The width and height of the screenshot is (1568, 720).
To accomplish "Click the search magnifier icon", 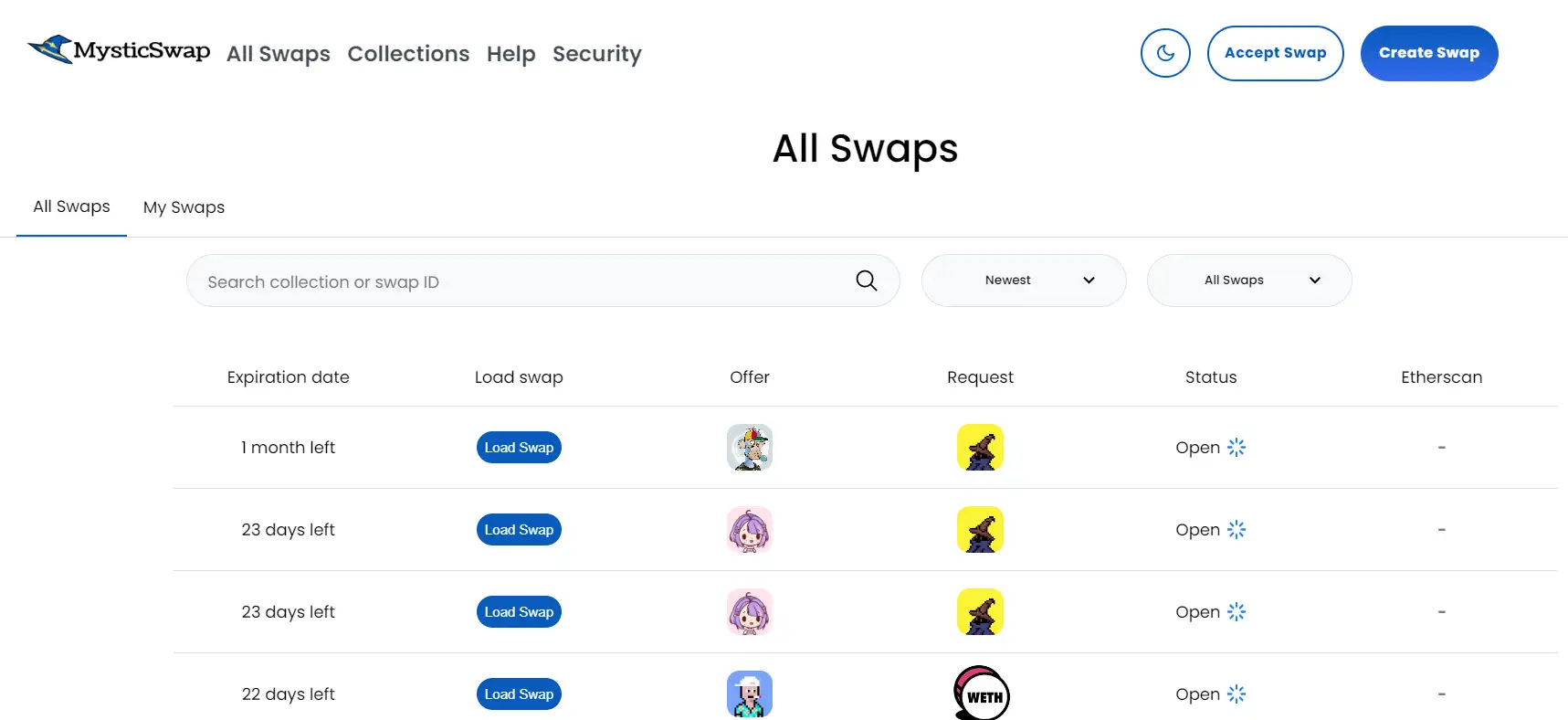I will [x=866, y=281].
